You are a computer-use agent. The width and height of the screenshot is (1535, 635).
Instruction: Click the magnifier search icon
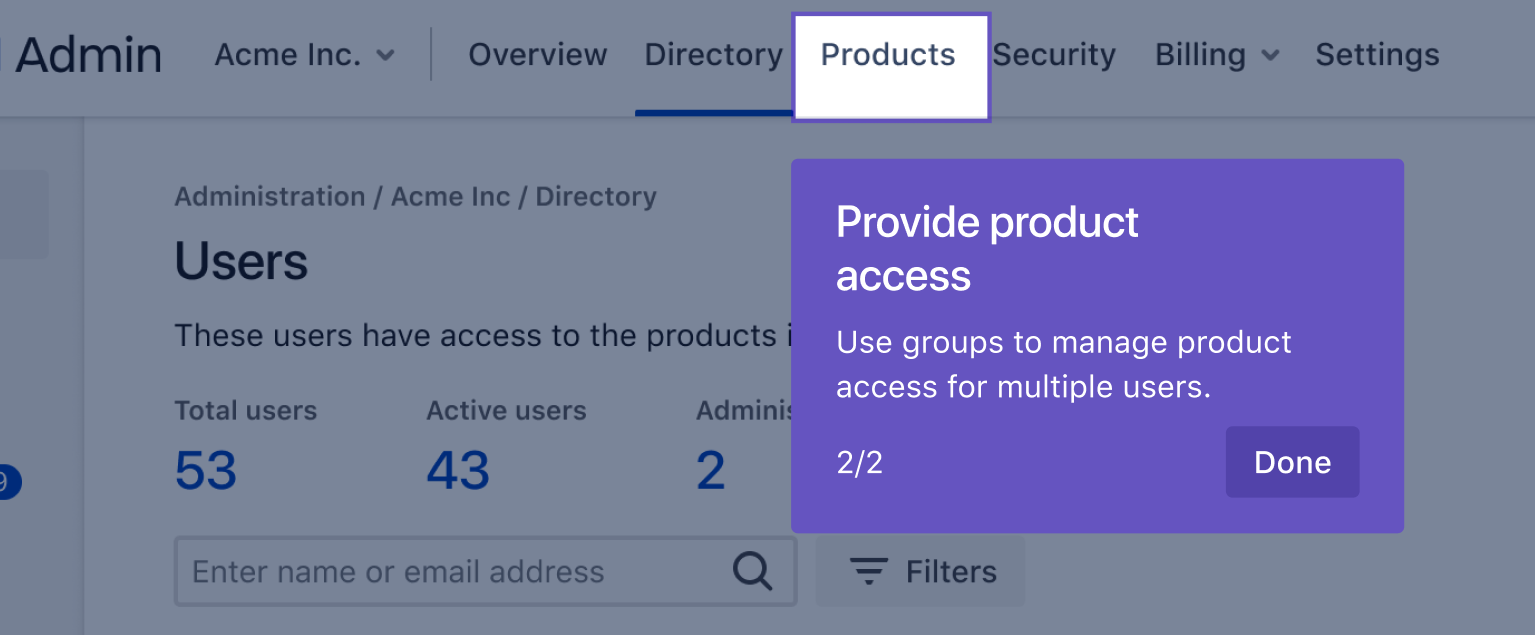click(752, 571)
